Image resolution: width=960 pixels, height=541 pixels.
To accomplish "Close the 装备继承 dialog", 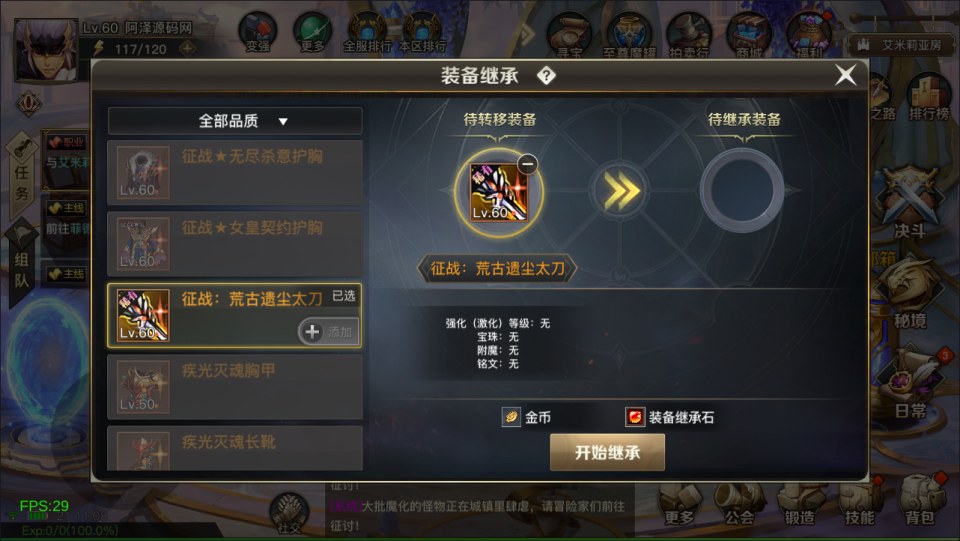I will 846,75.
